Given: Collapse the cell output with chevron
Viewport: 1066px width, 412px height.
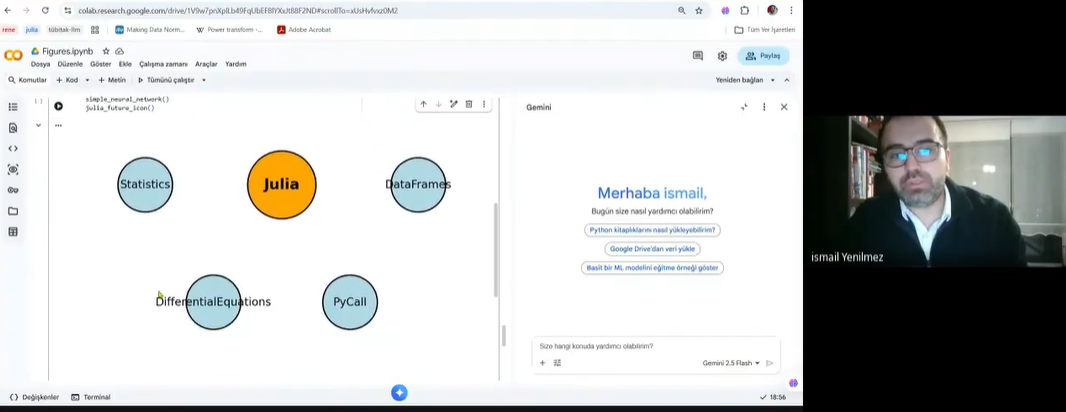Looking at the screenshot, I should pyautogui.click(x=38, y=125).
